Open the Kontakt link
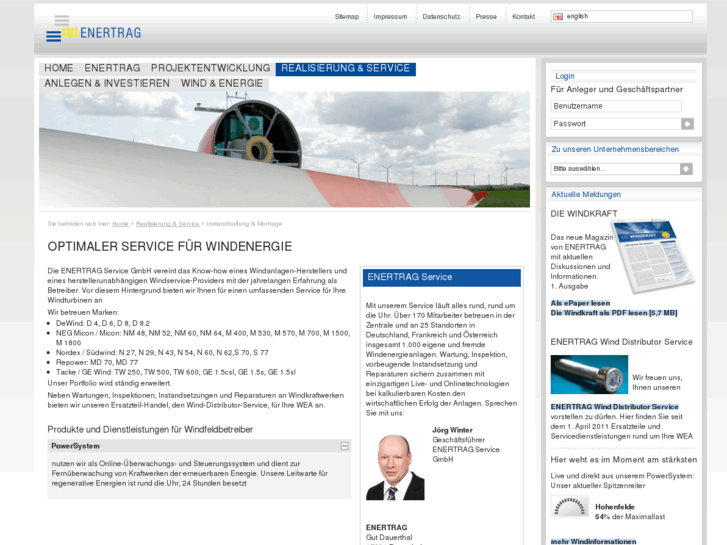The width and height of the screenshot is (727, 545). click(523, 17)
